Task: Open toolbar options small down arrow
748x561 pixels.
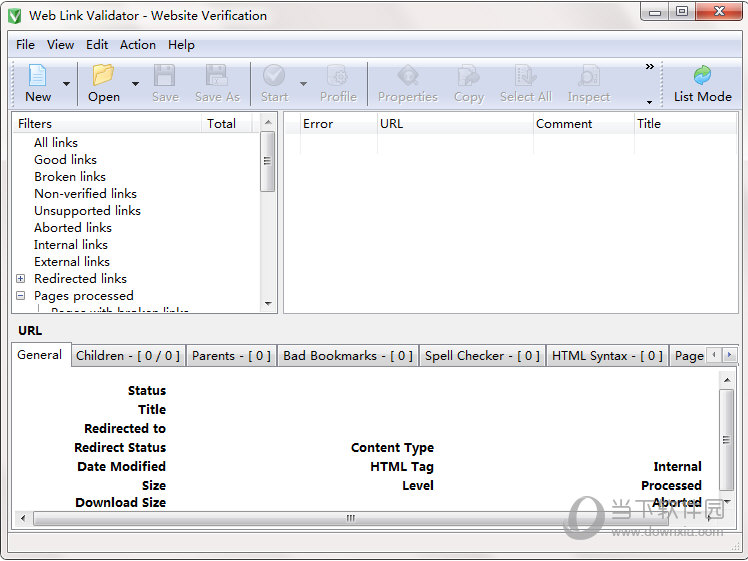Action: click(x=649, y=102)
